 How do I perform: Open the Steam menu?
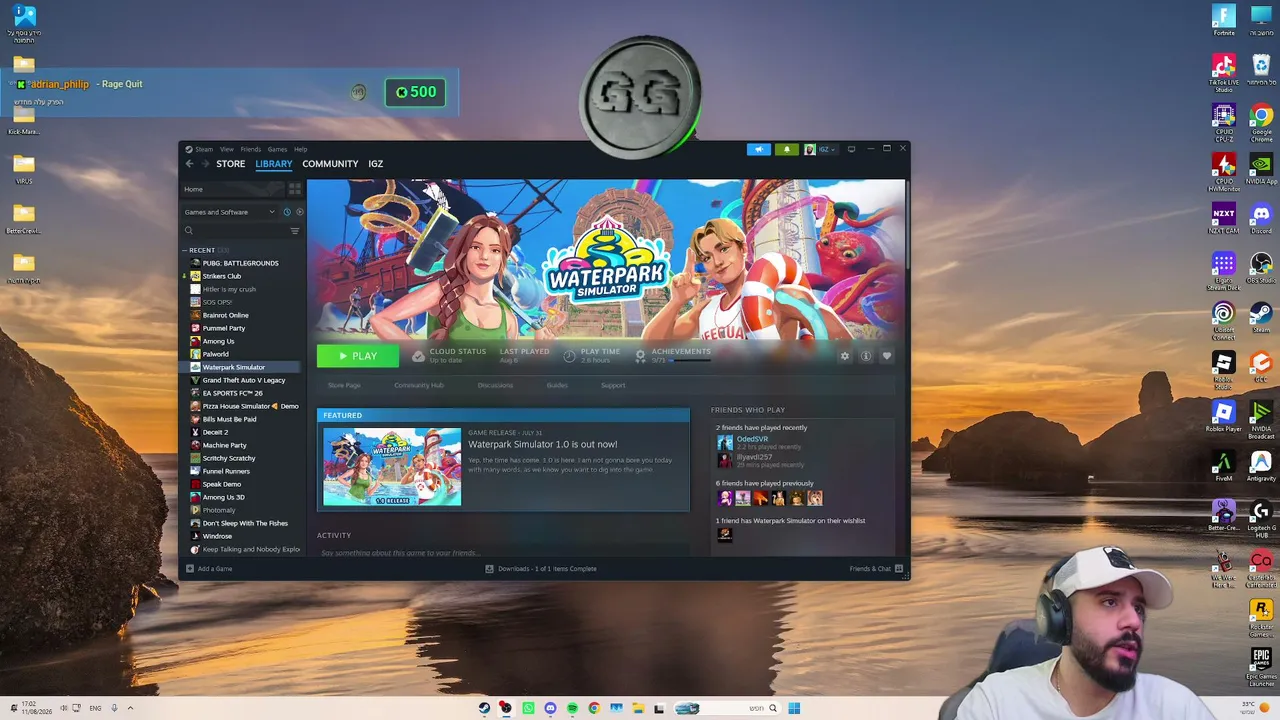[204, 149]
